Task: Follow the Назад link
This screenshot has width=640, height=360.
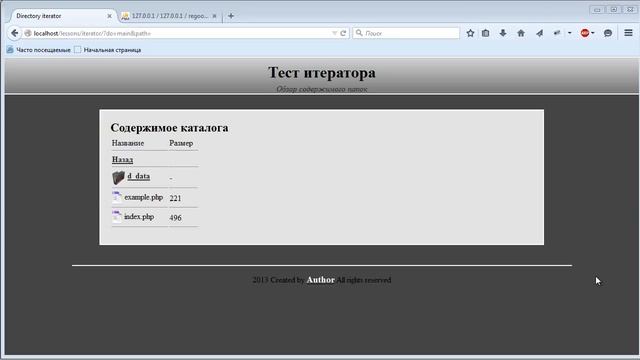Action: click(122, 160)
